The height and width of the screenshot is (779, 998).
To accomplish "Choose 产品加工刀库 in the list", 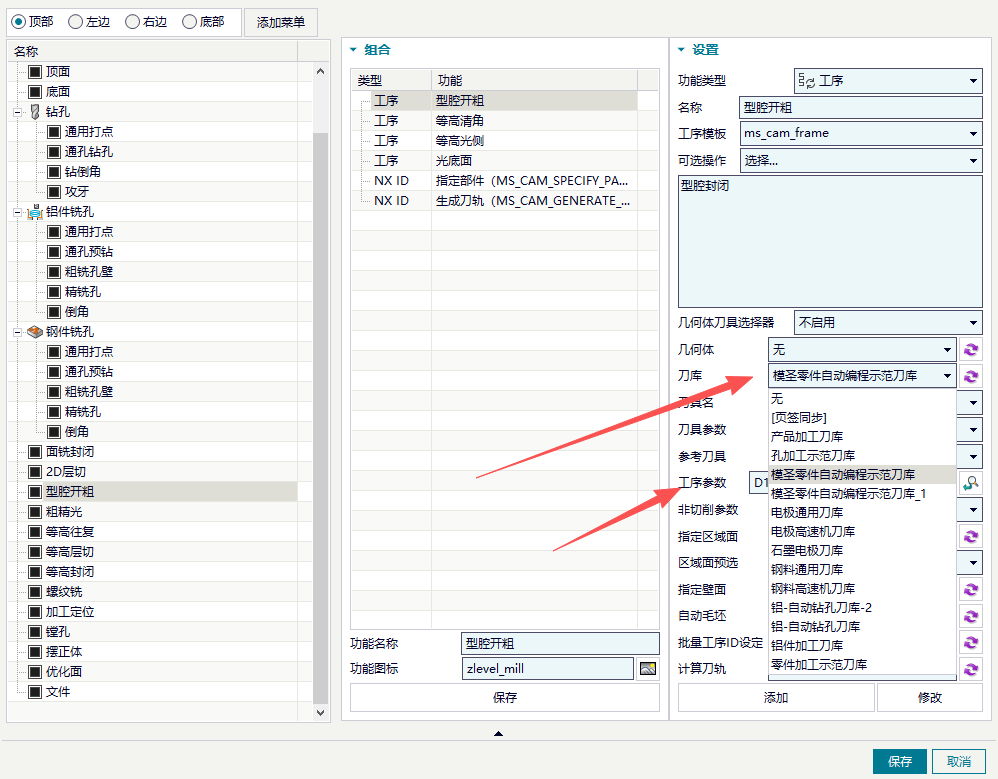I will click(x=862, y=437).
